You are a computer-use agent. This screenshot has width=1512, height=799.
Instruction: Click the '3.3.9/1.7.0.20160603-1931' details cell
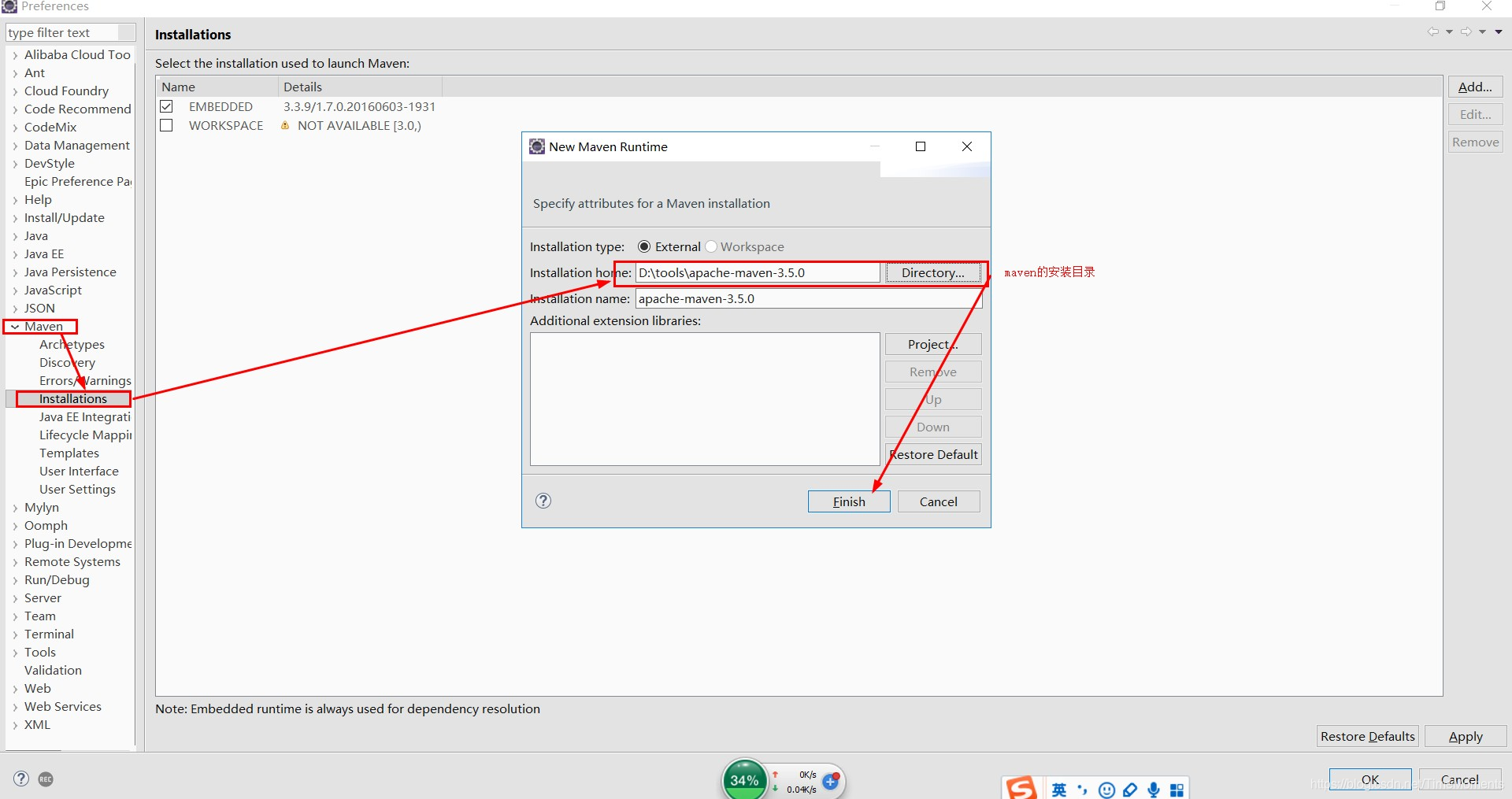[359, 106]
